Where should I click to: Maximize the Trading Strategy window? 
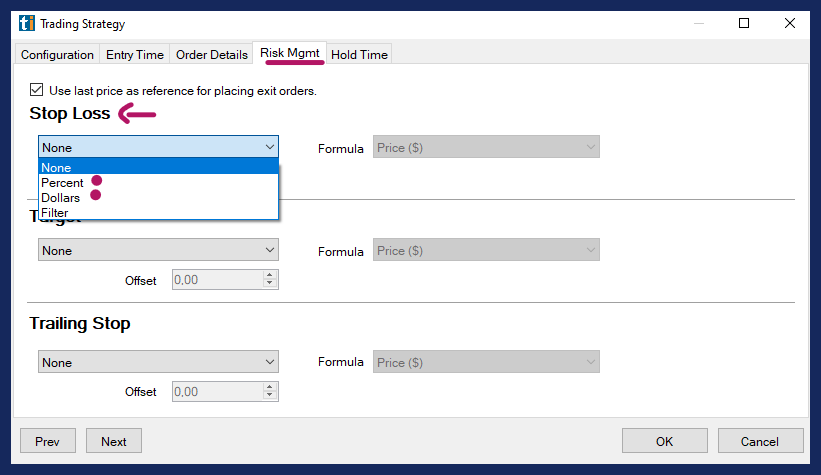[744, 23]
